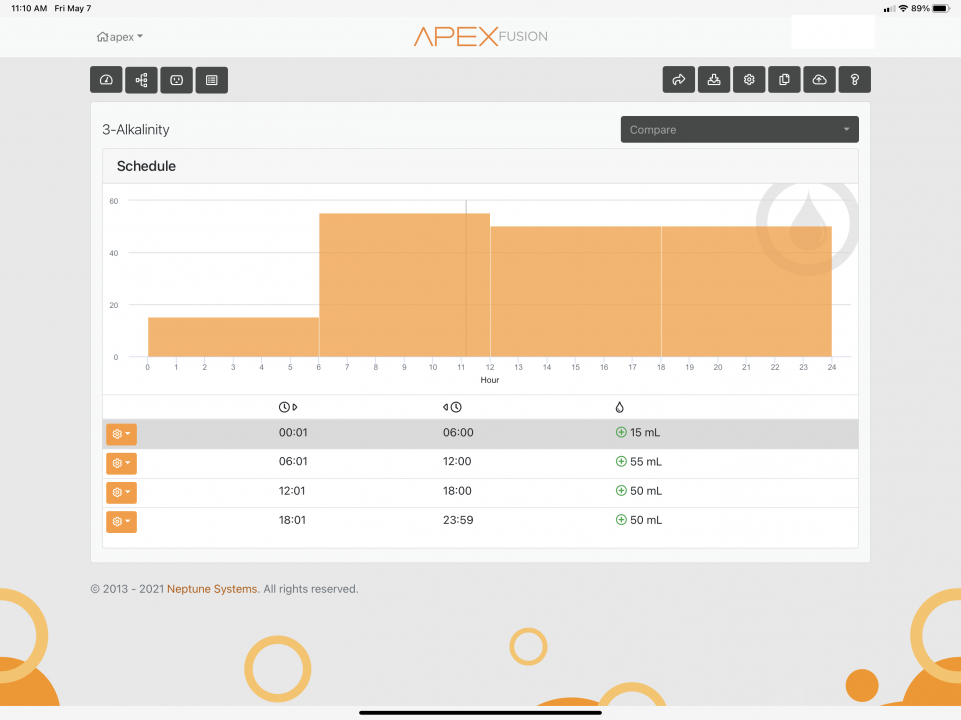Click the green plus beside 15 mL

click(621, 433)
